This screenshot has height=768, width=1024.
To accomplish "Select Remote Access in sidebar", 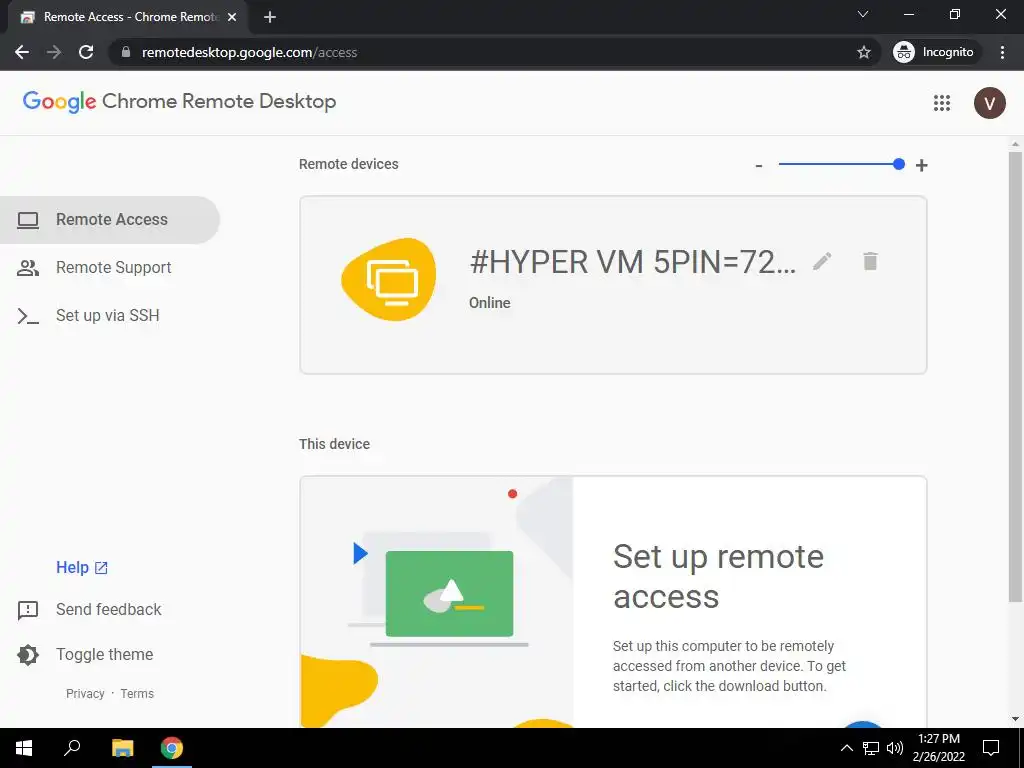I will [110, 219].
